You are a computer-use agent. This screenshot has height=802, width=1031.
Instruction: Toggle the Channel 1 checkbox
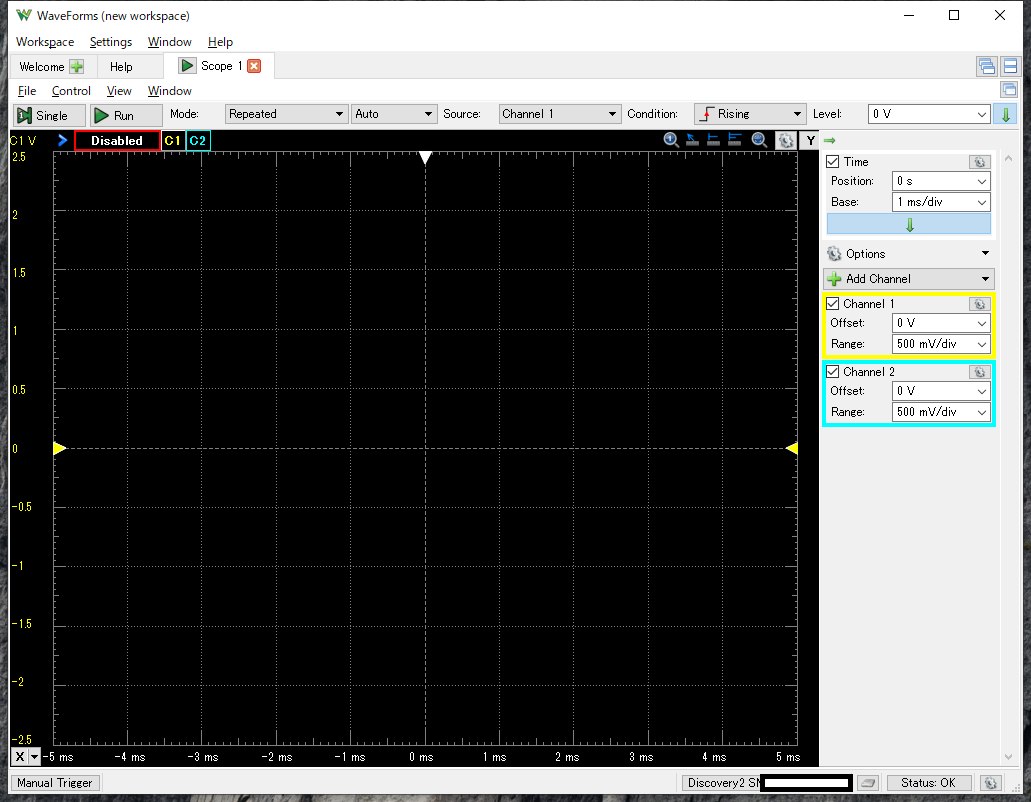point(832,304)
